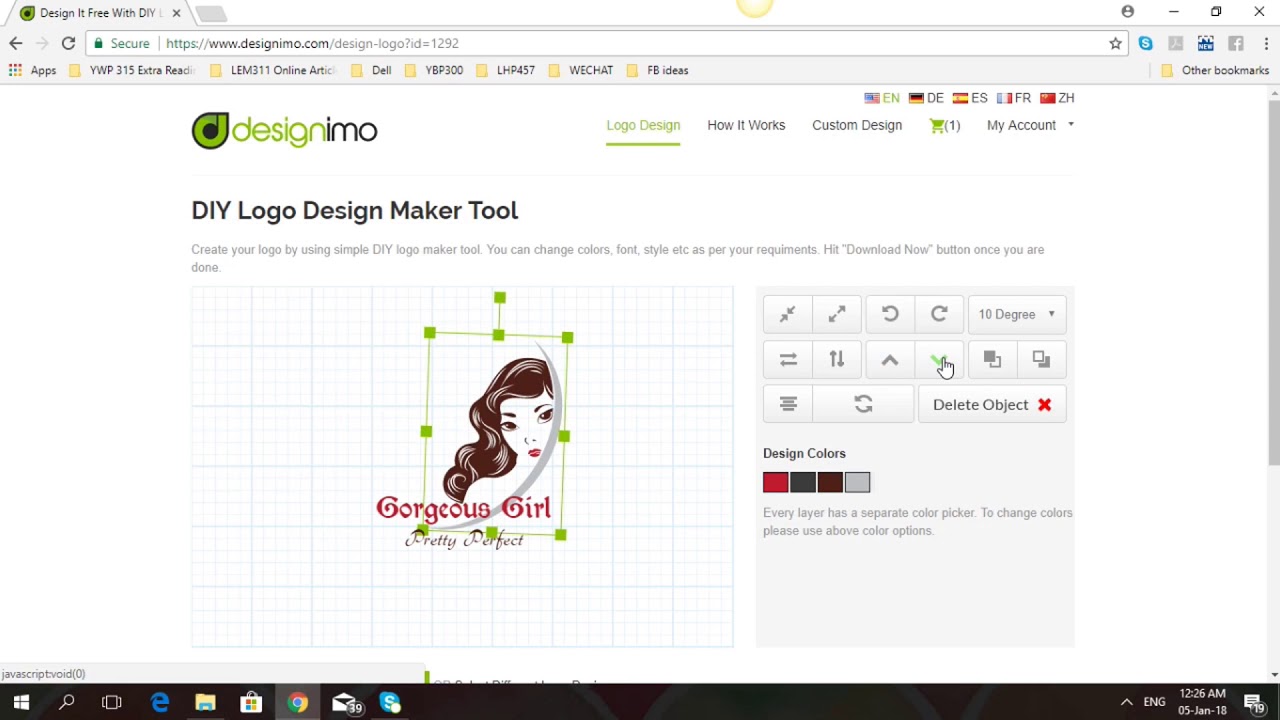1280x720 pixels.
Task: Open Custom Design page
Action: pyautogui.click(x=857, y=125)
